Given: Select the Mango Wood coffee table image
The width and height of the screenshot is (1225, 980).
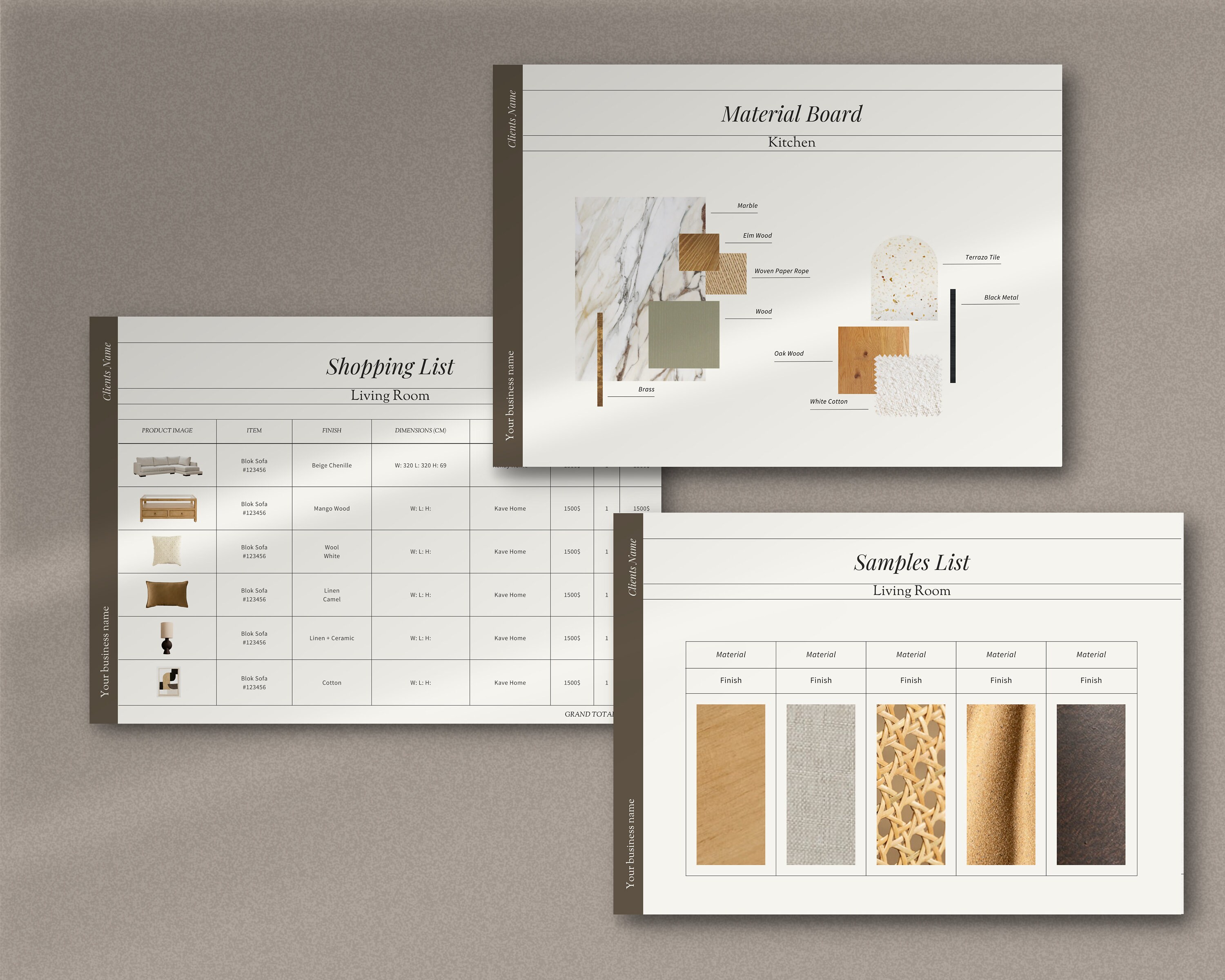Looking at the screenshot, I should (167, 507).
